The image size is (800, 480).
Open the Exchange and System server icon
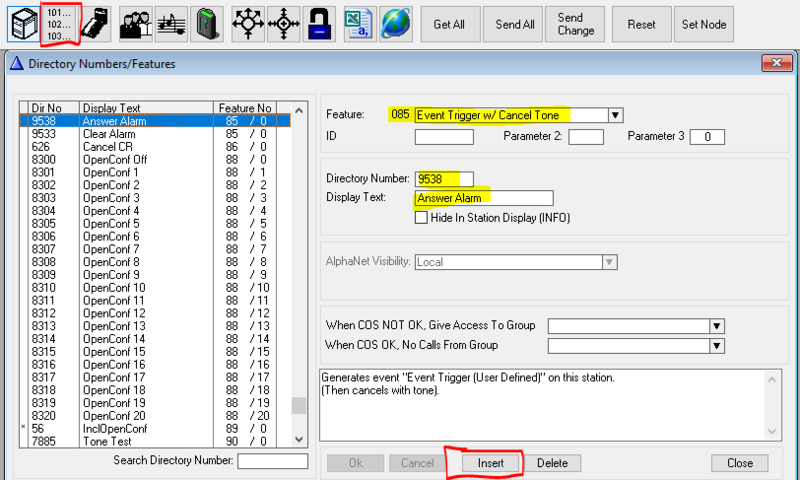click(23, 24)
